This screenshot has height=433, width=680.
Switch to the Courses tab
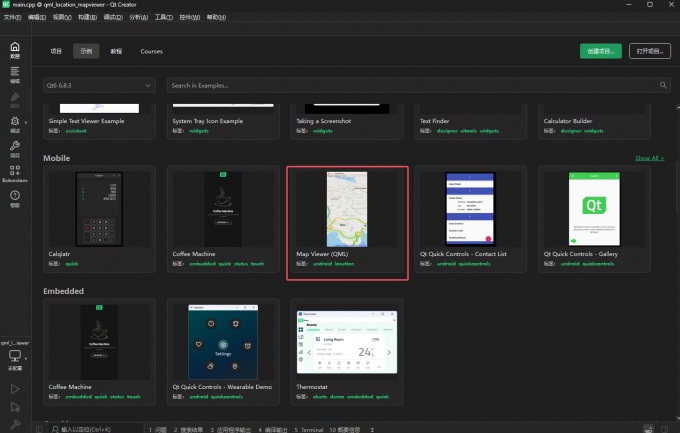click(x=152, y=51)
